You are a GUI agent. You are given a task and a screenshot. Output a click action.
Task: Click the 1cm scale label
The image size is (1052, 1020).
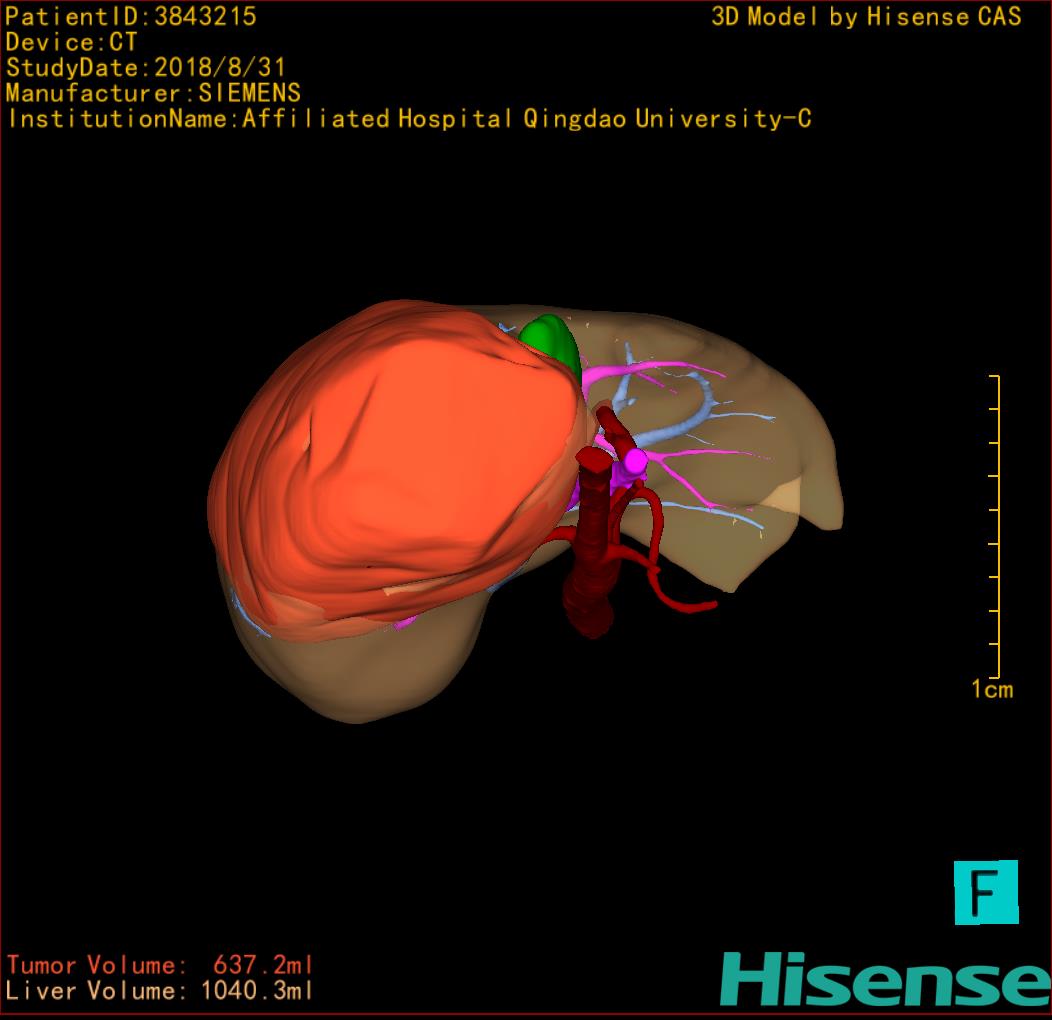tap(991, 689)
